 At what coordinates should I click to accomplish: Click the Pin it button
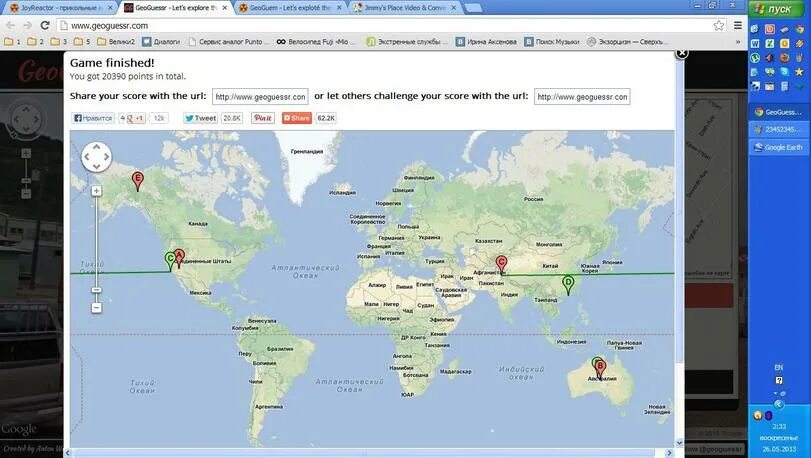tap(263, 118)
